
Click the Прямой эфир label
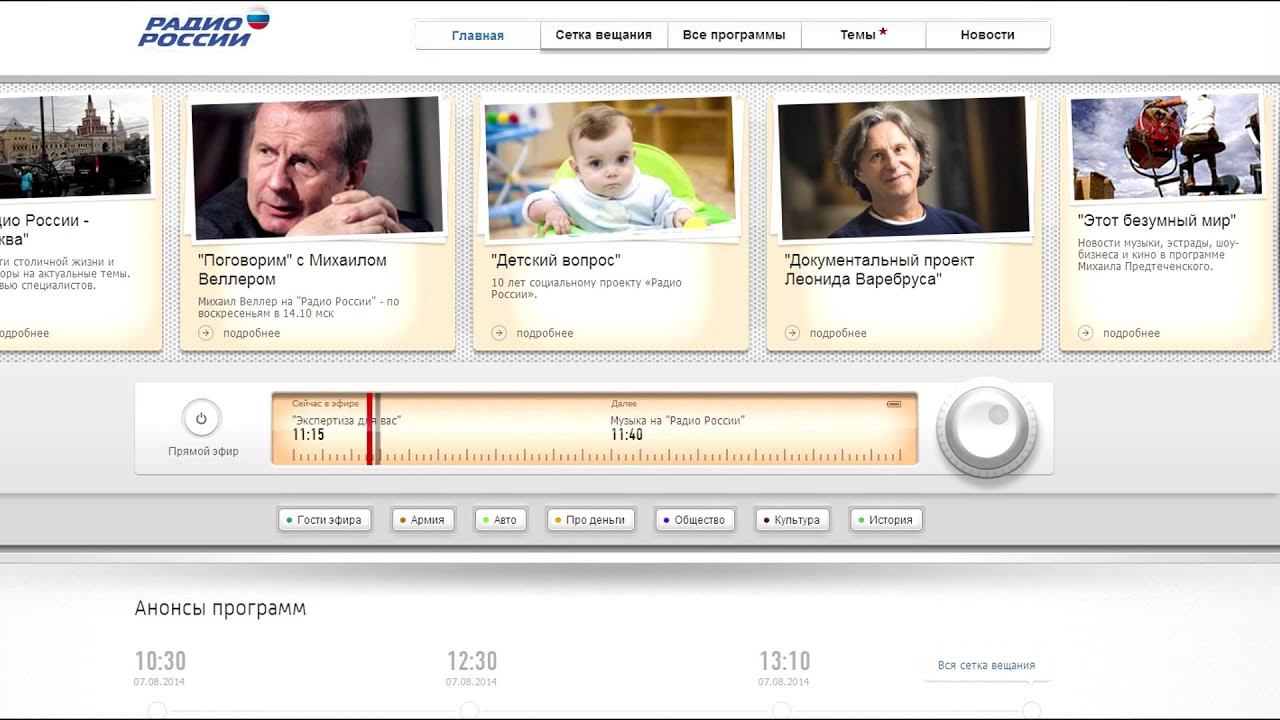[x=203, y=451]
